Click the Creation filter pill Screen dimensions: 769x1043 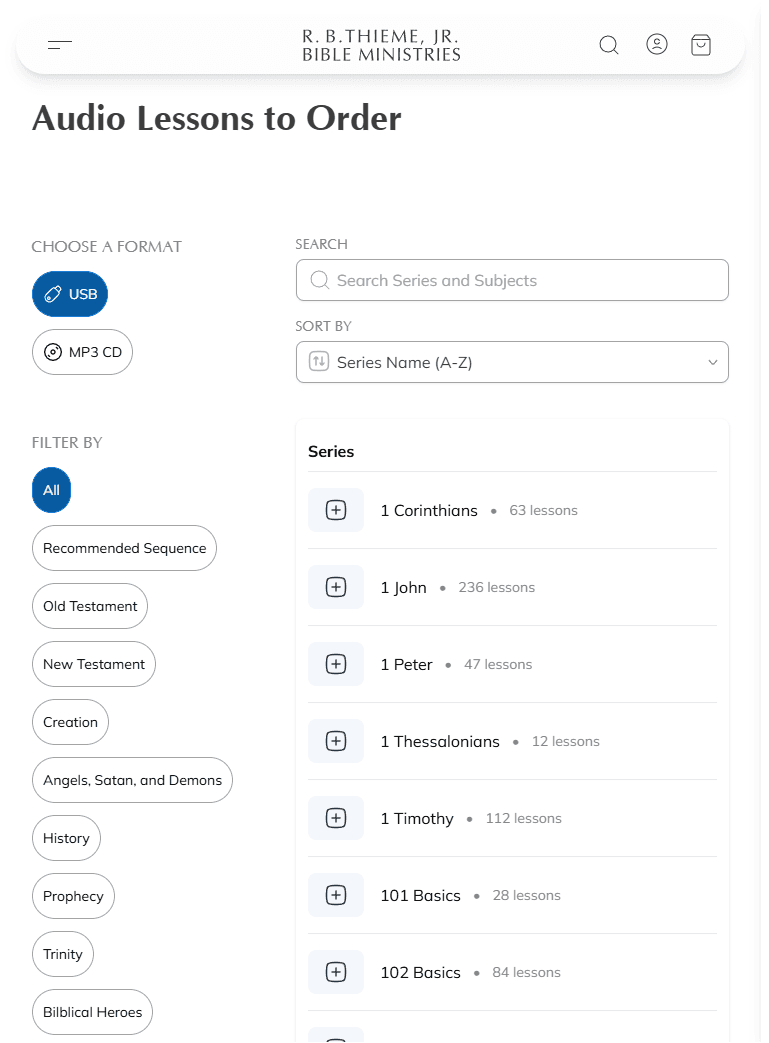coord(70,721)
